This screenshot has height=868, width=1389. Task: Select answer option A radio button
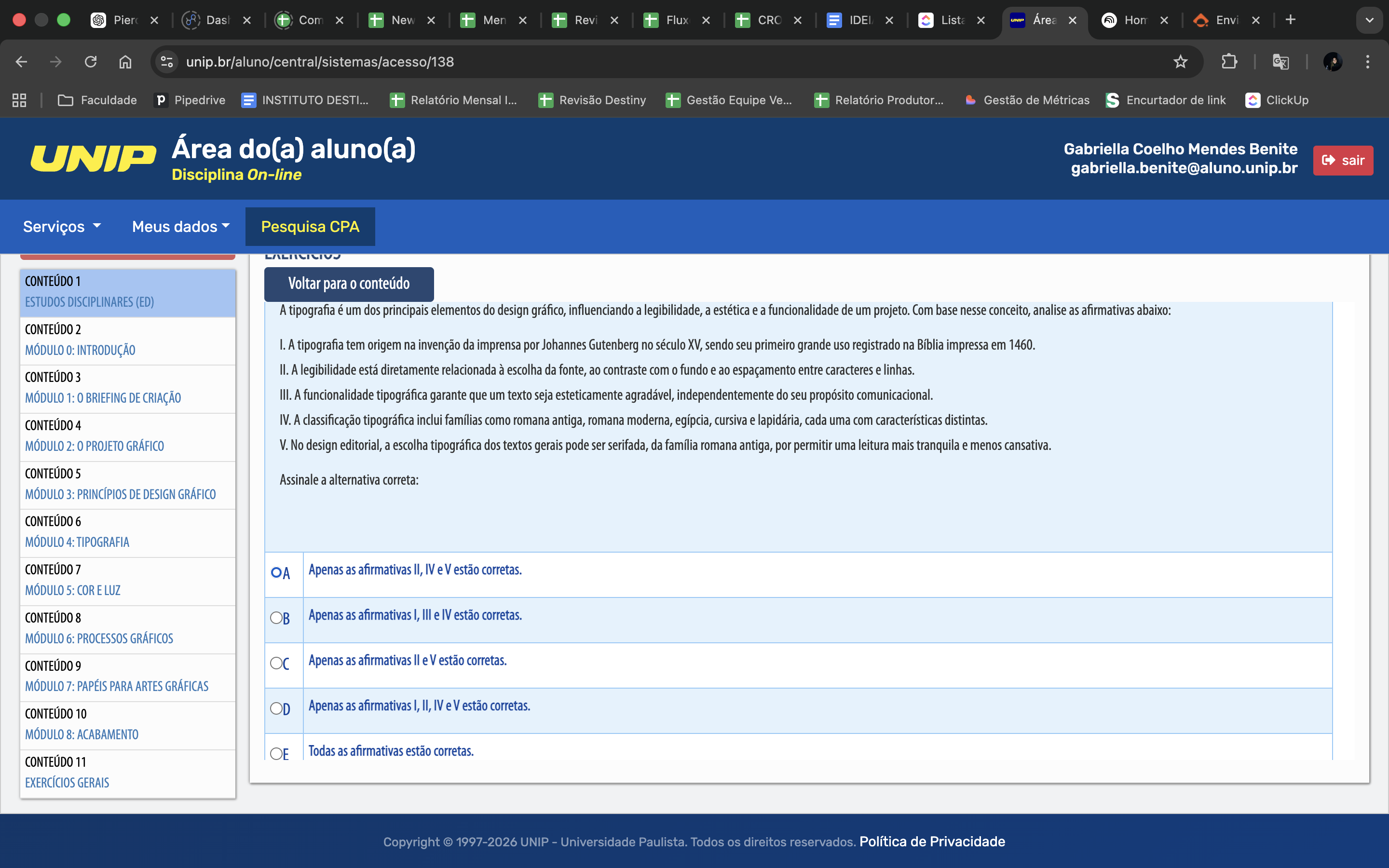coord(276,572)
